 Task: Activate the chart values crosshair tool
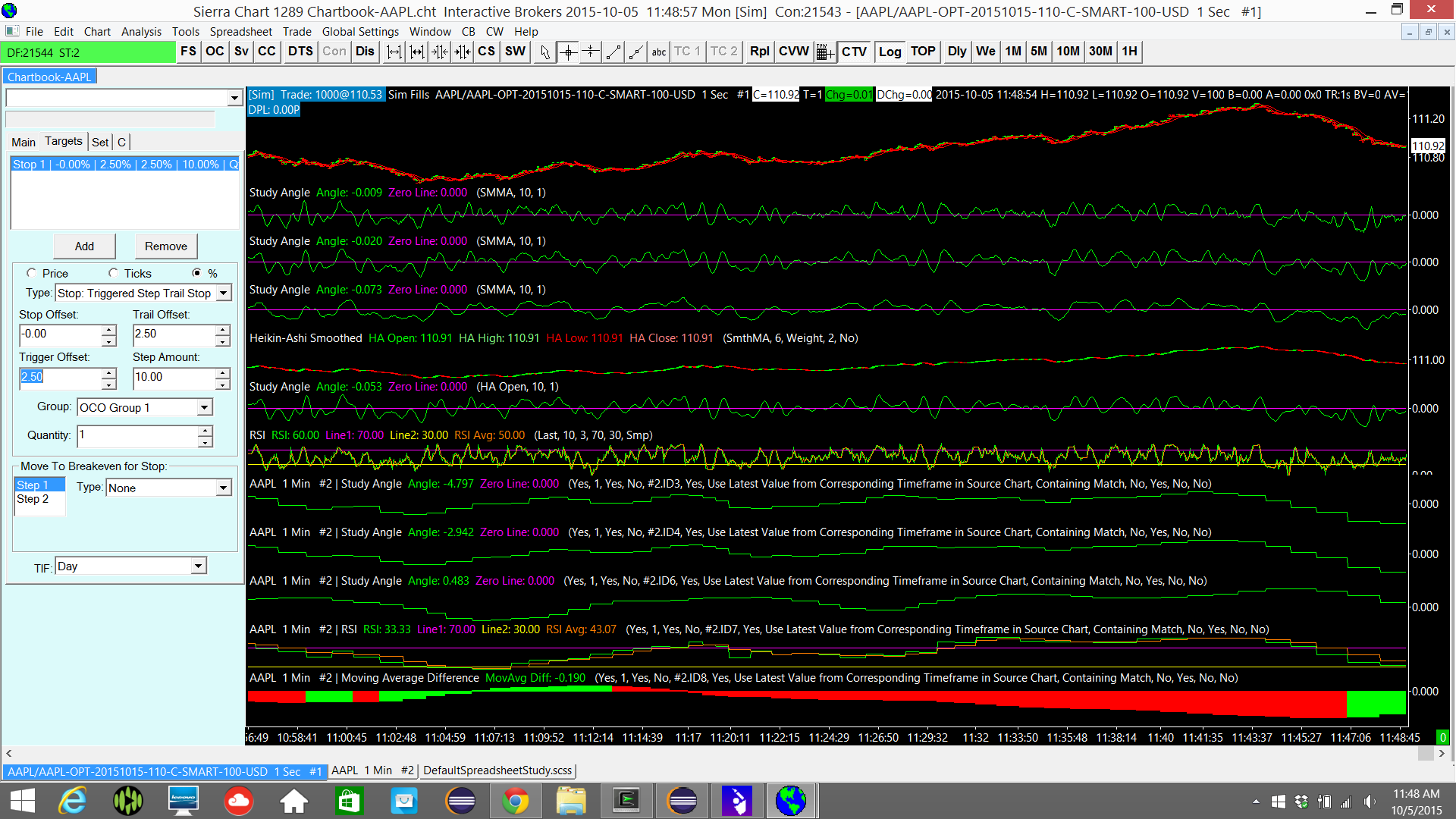pos(568,52)
